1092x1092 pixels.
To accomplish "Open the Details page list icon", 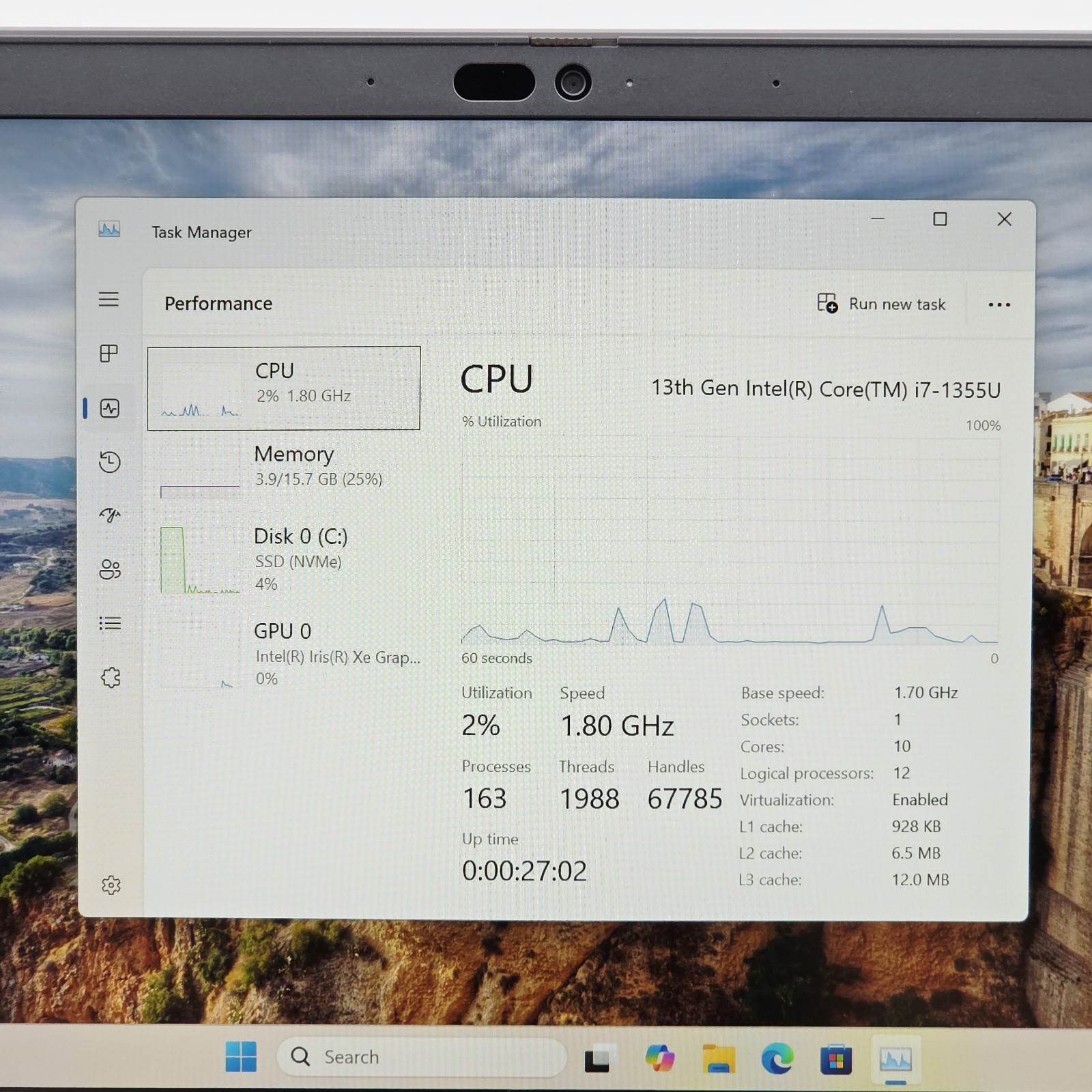I will pyautogui.click(x=110, y=623).
